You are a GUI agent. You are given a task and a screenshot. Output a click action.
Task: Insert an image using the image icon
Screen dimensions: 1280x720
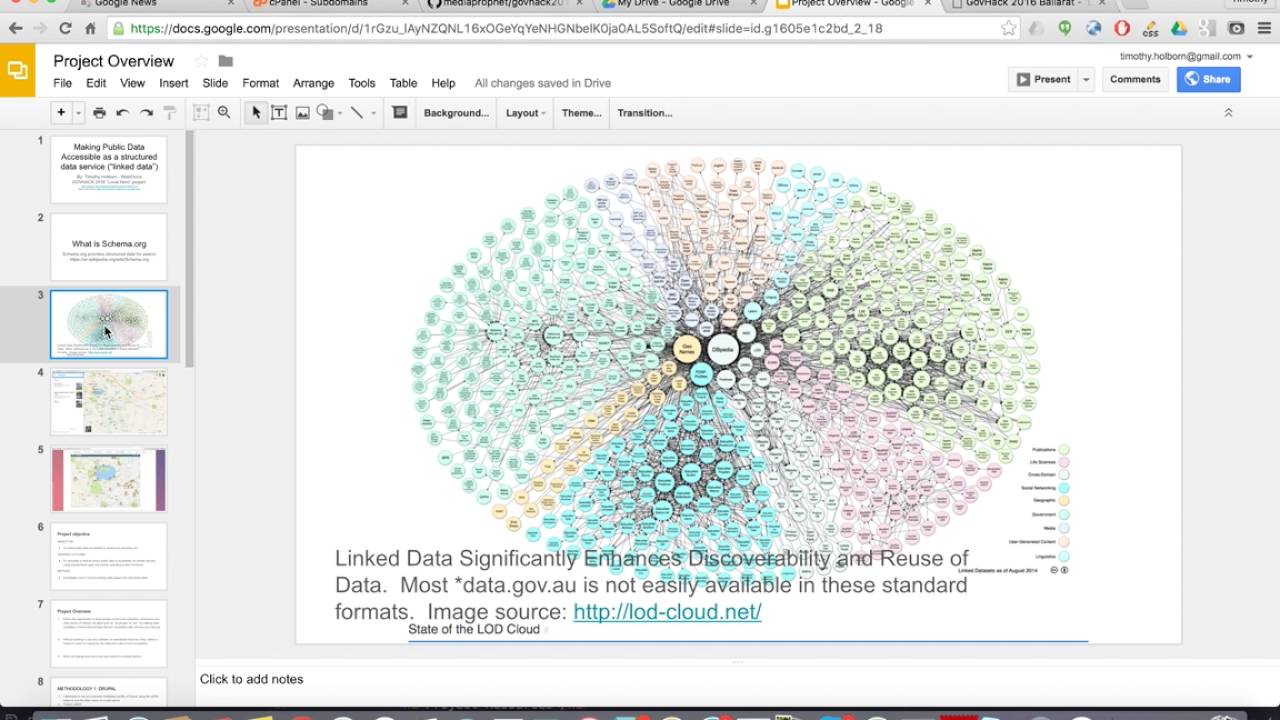(x=302, y=113)
